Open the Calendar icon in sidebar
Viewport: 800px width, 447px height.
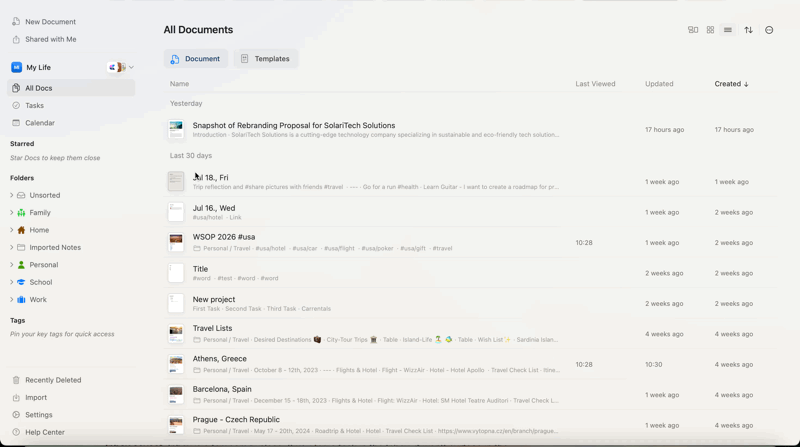point(16,123)
